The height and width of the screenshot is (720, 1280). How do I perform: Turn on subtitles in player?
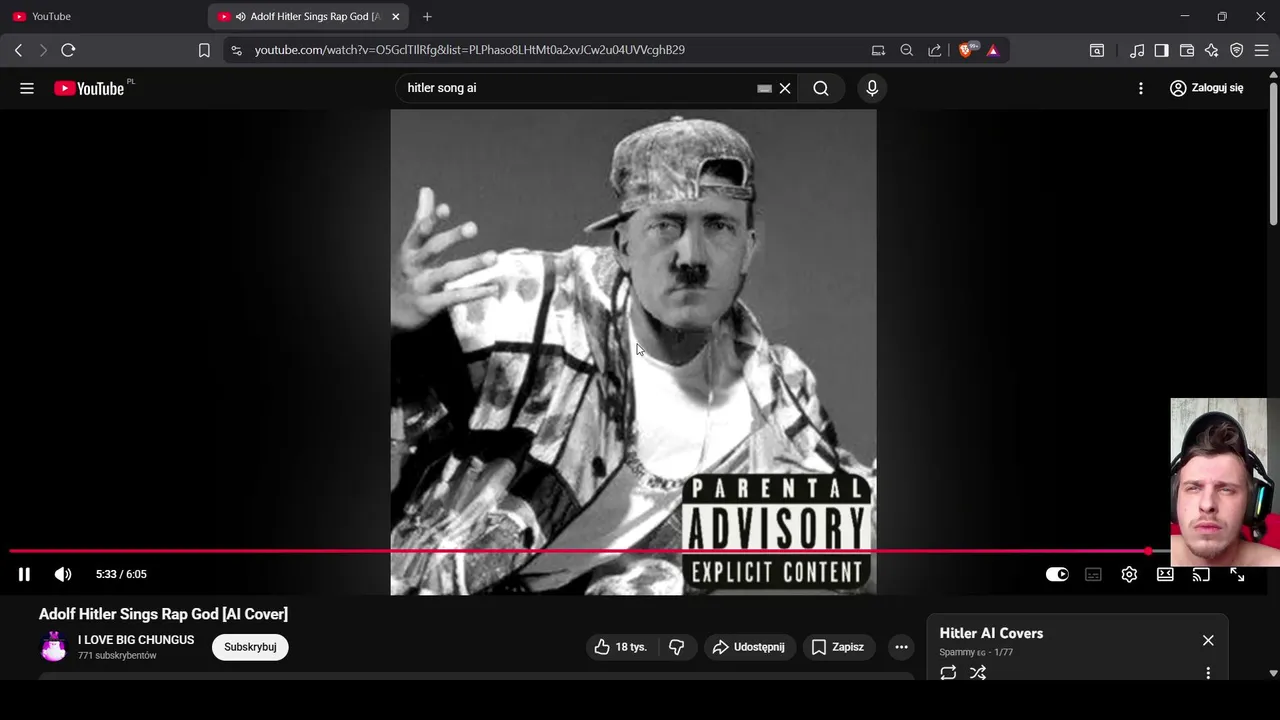(x=1093, y=574)
